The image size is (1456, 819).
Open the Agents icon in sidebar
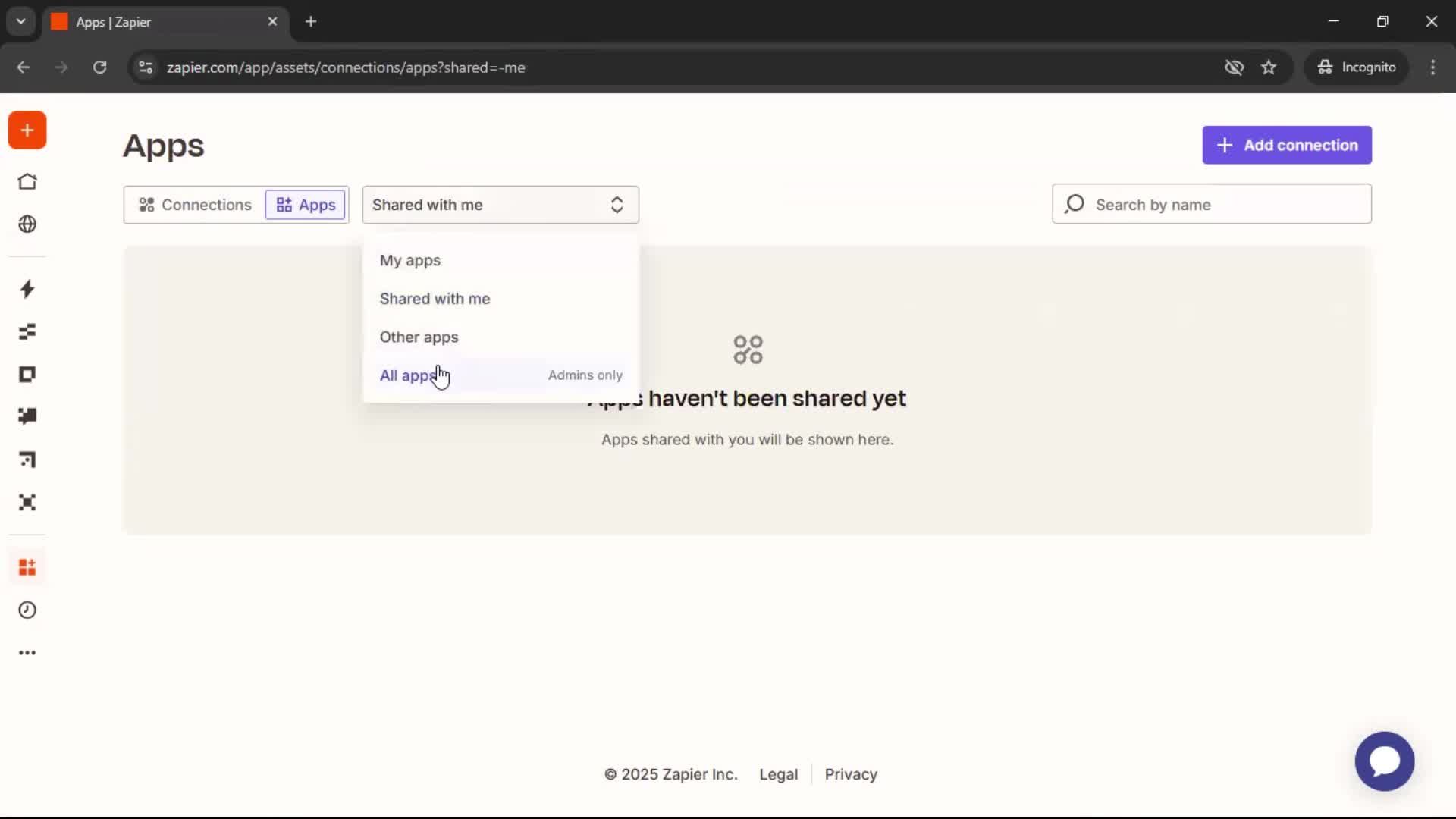click(27, 502)
